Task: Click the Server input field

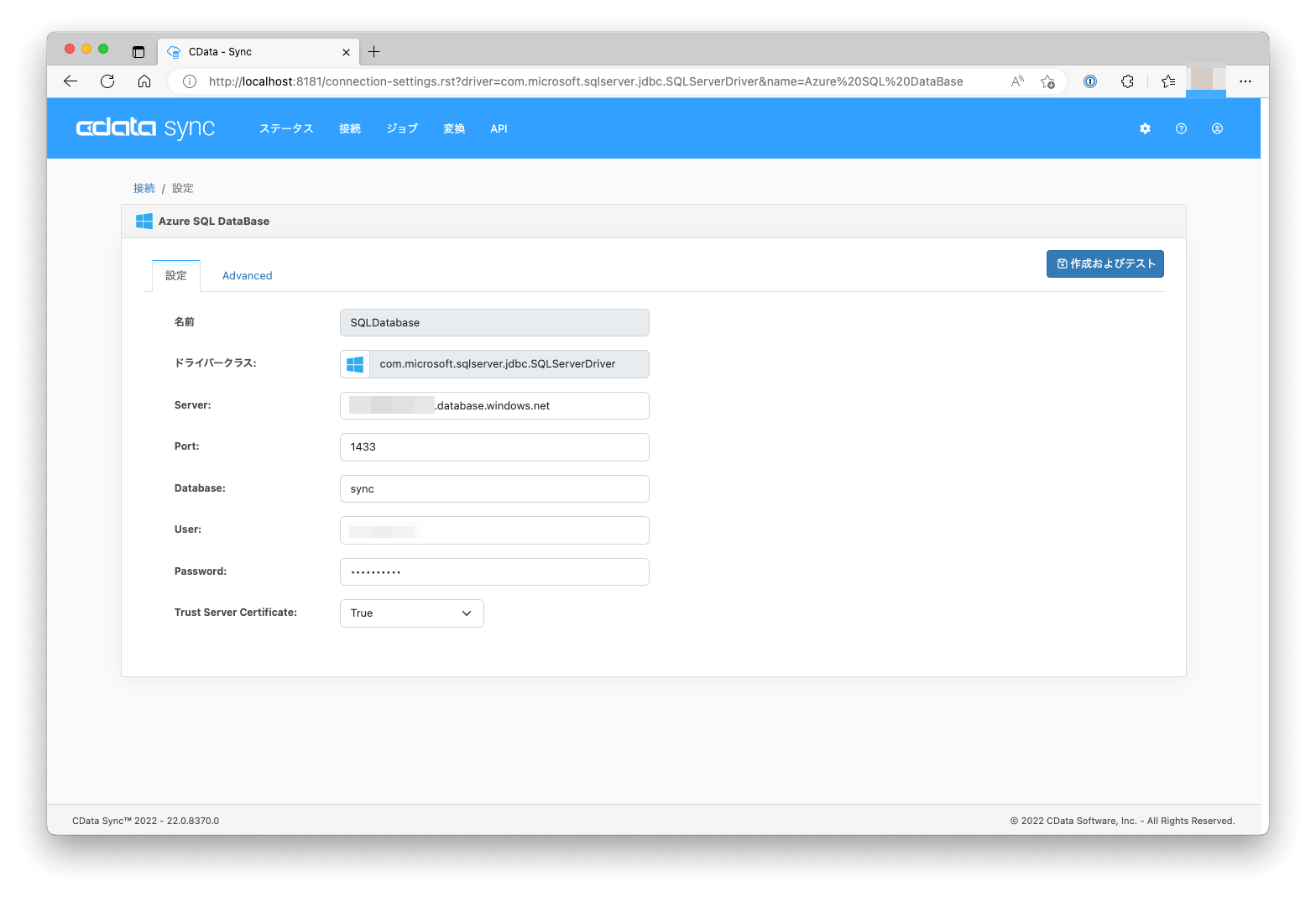Action: pyautogui.click(x=494, y=406)
